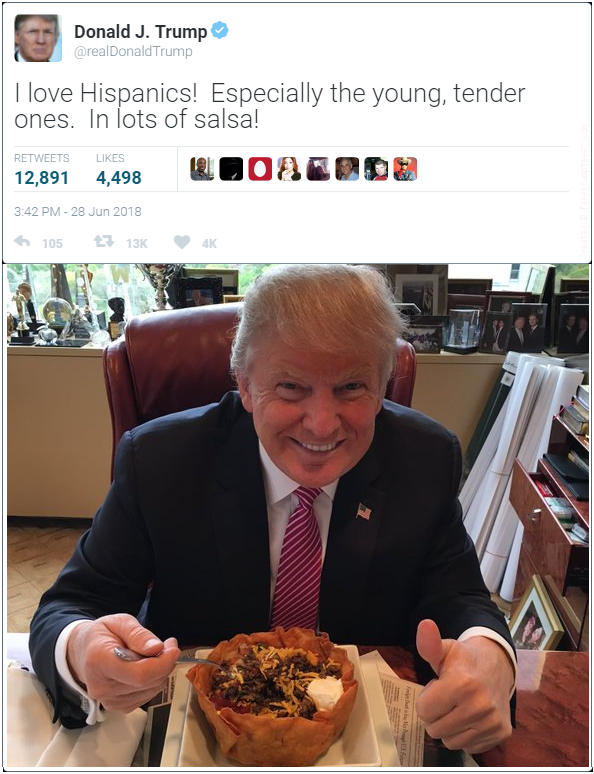Open the @realDonaldTrump handle link
Image resolution: width=594 pixels, height=774 pixels.
[x=133, y=52]
